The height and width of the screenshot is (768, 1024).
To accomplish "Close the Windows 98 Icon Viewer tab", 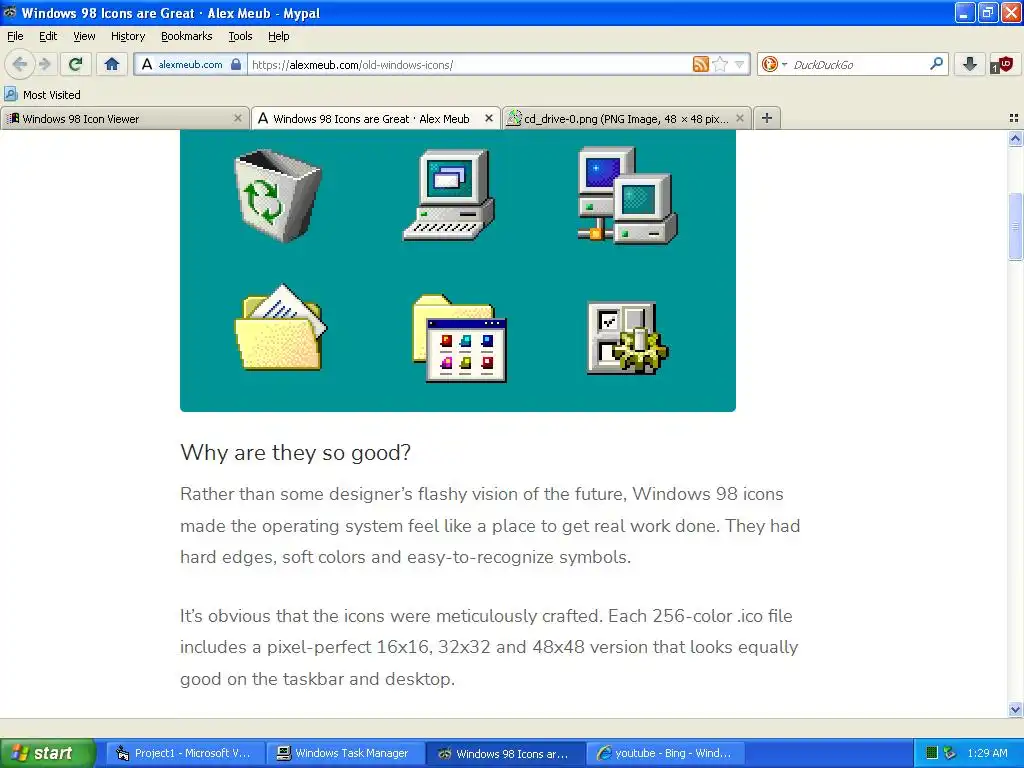I will tap(238, 118).
